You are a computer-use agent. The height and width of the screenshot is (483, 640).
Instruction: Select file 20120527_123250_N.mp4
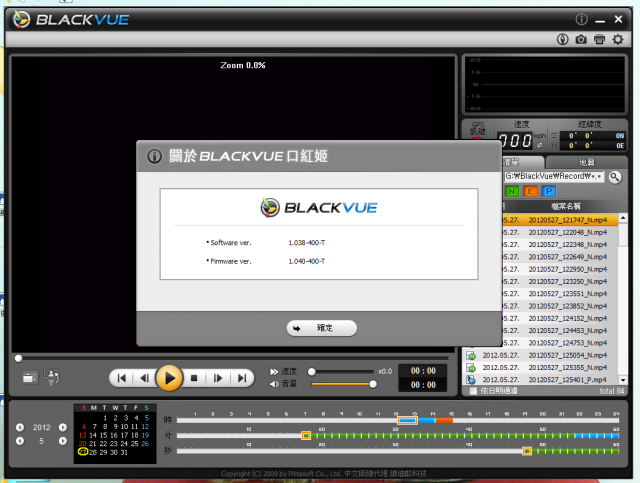pos(560,281)
